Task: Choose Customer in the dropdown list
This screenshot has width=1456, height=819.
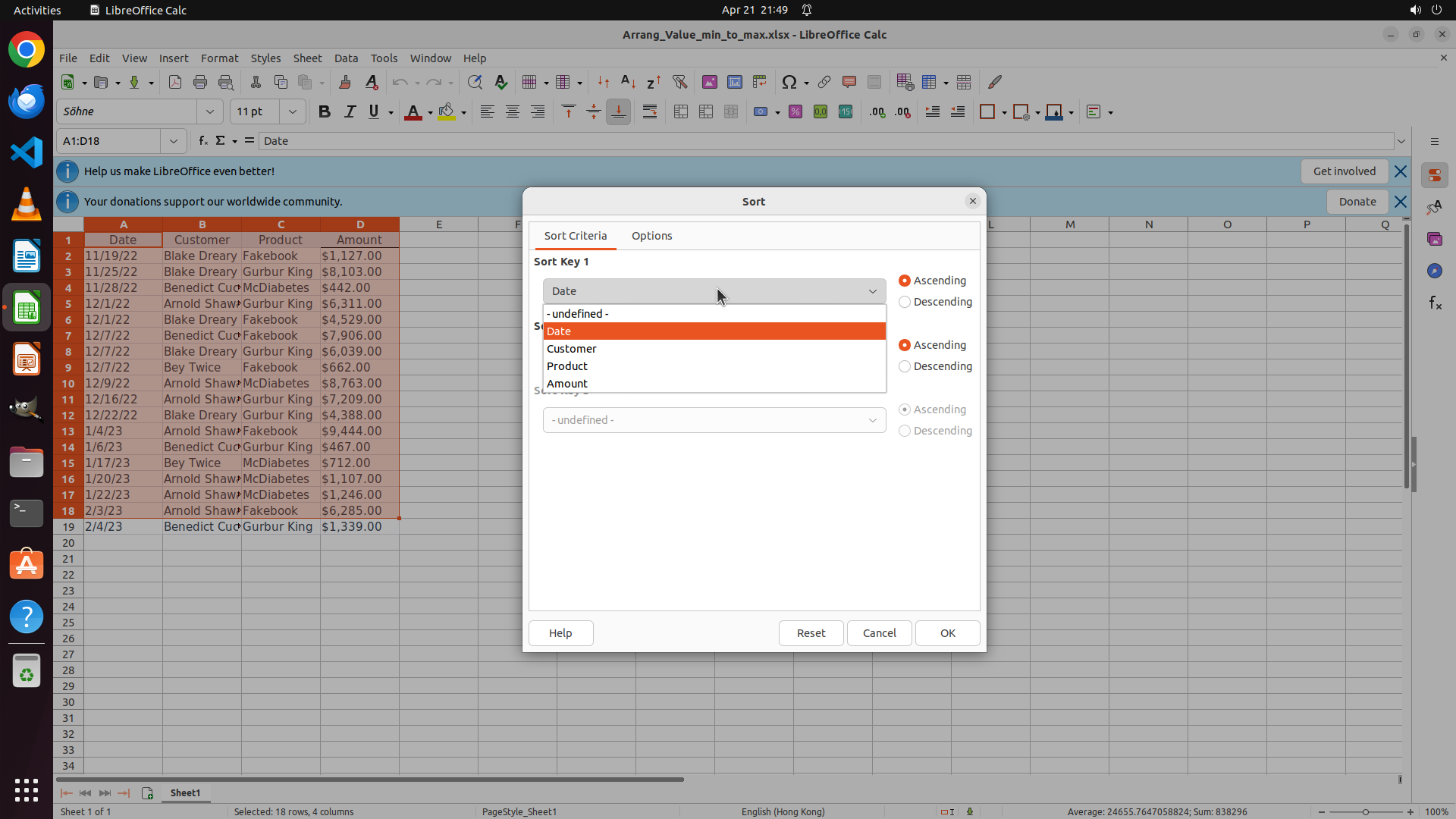Action: click(572, 349)
